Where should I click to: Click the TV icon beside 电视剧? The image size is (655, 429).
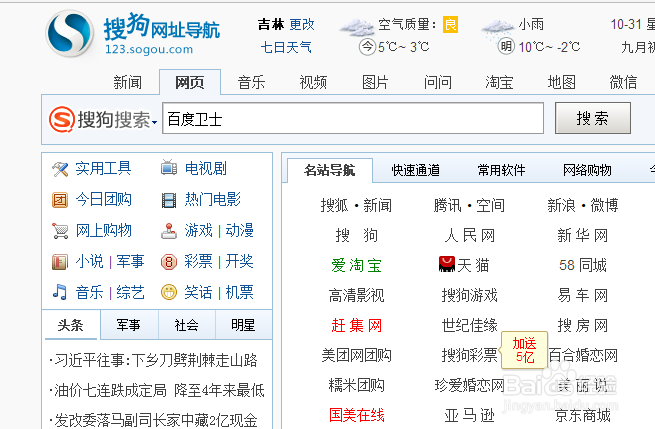click(169, 168)
